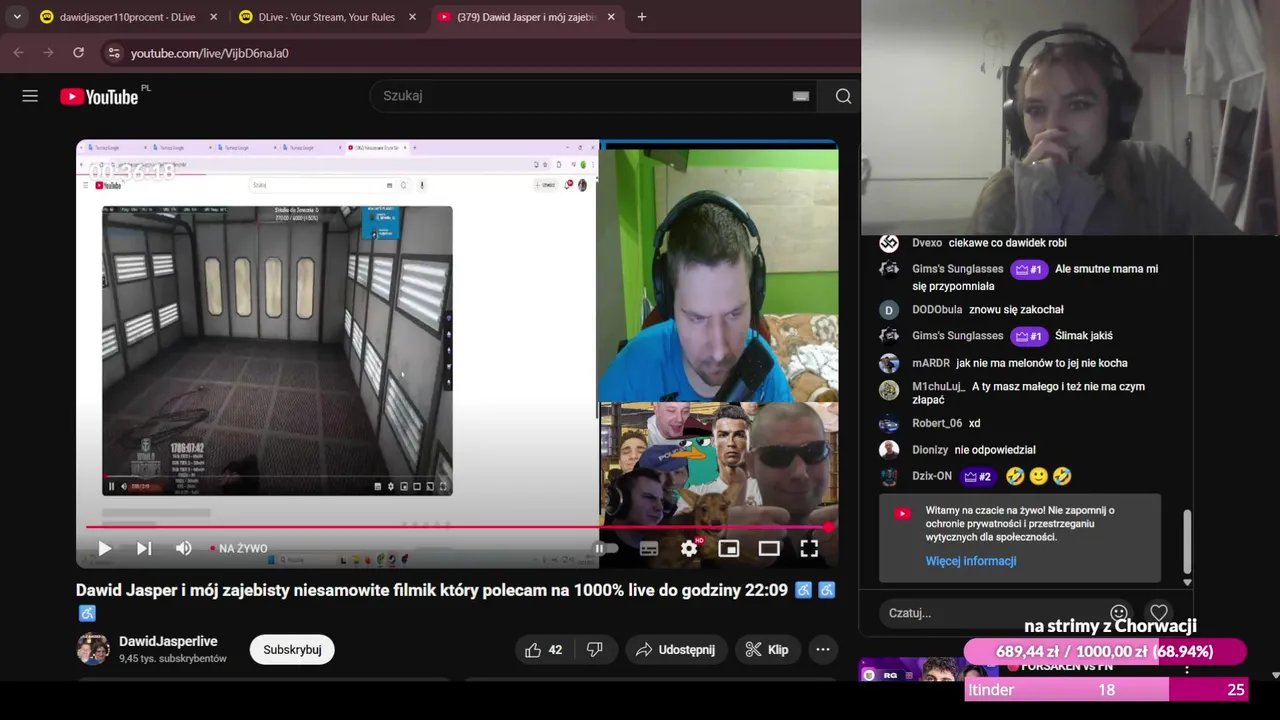This screenshot has width=1280, height=720.
Task: Open the on-screen keyboard in the search box
Action: point(801,96)
